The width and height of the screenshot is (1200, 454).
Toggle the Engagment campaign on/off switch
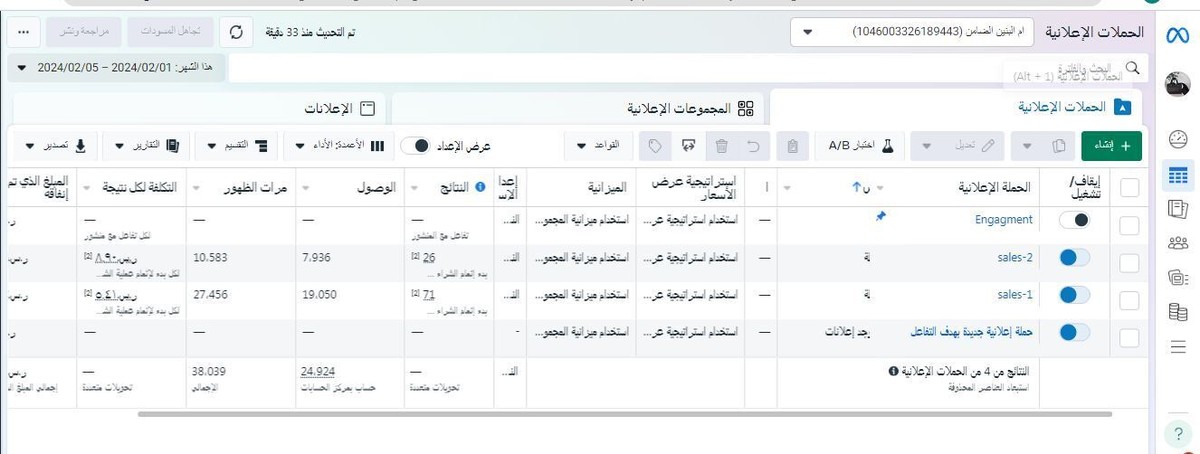tap(1074, 221)
